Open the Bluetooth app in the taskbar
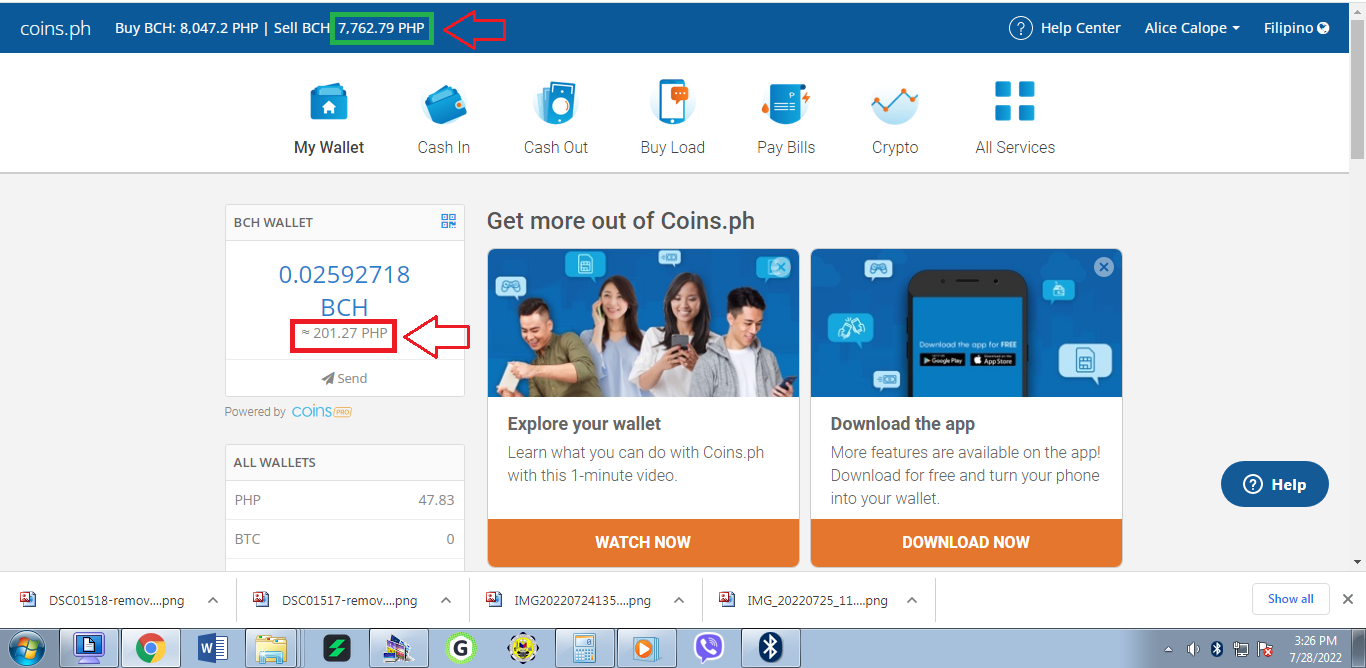 coord(769,648)
